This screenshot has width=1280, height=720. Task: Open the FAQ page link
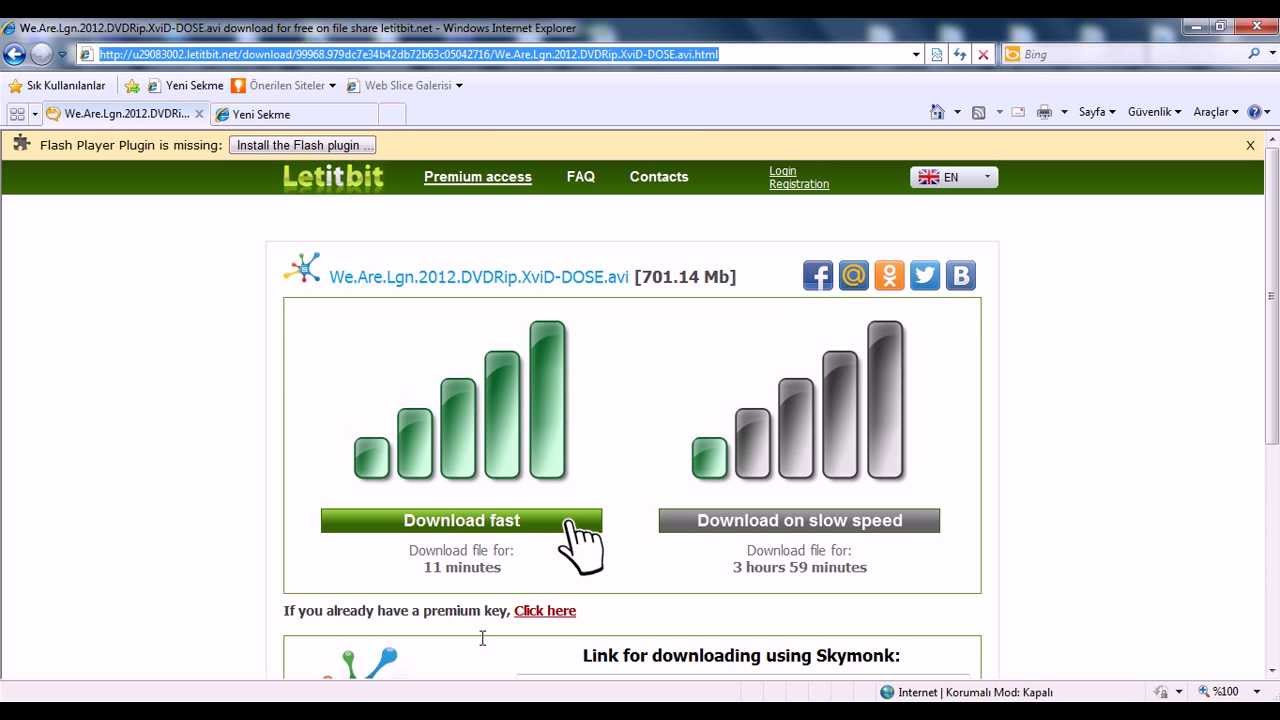coord(581,177)
